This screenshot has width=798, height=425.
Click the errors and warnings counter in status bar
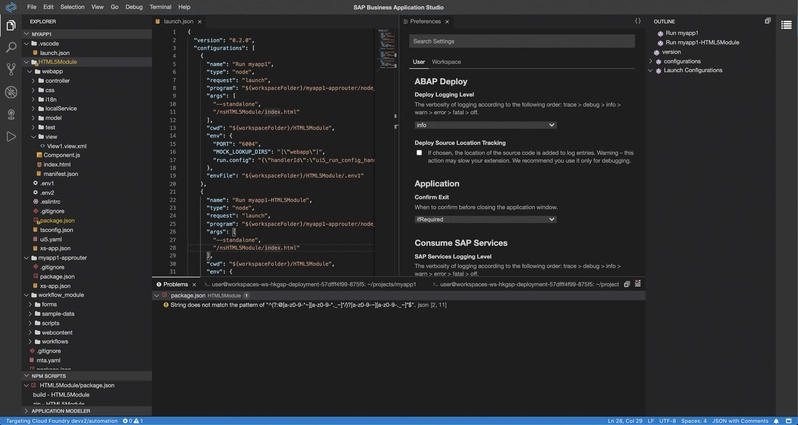coord(133,421)
